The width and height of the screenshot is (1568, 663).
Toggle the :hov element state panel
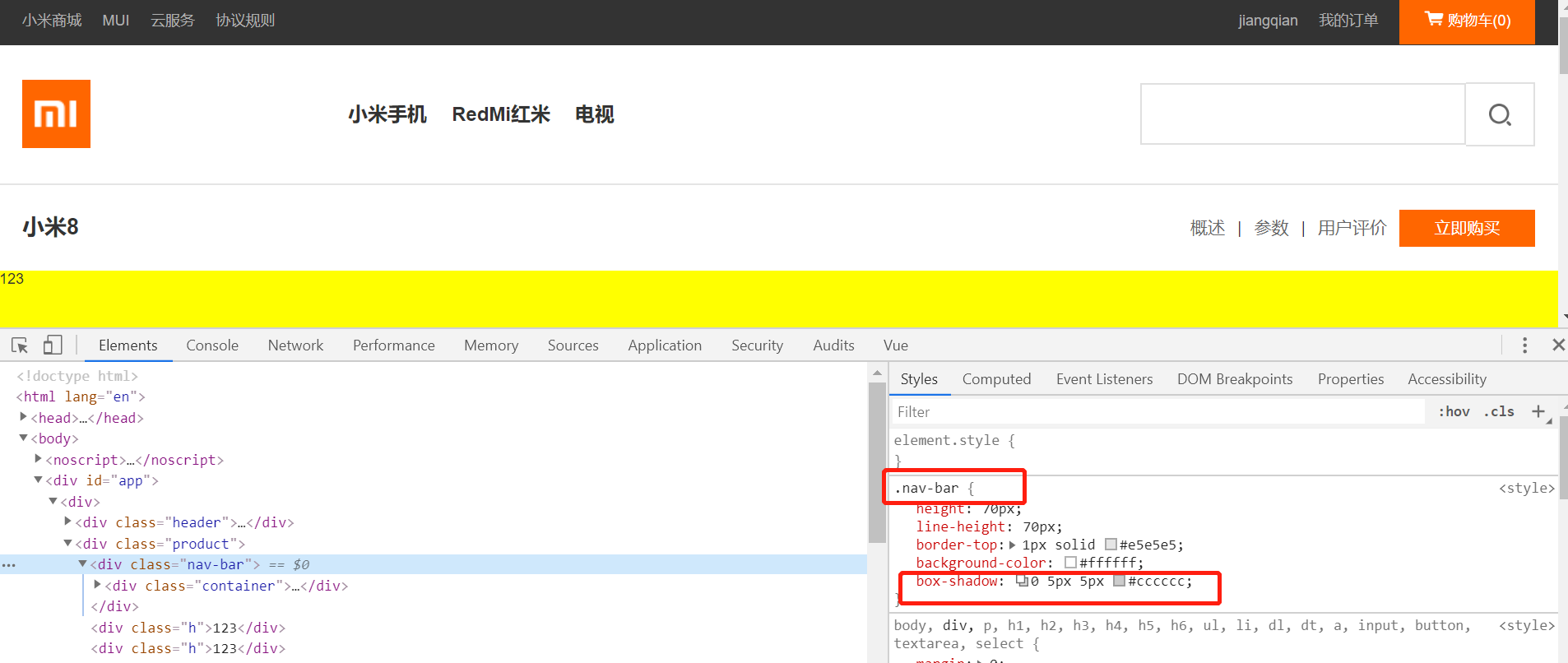pos(1454,411)
